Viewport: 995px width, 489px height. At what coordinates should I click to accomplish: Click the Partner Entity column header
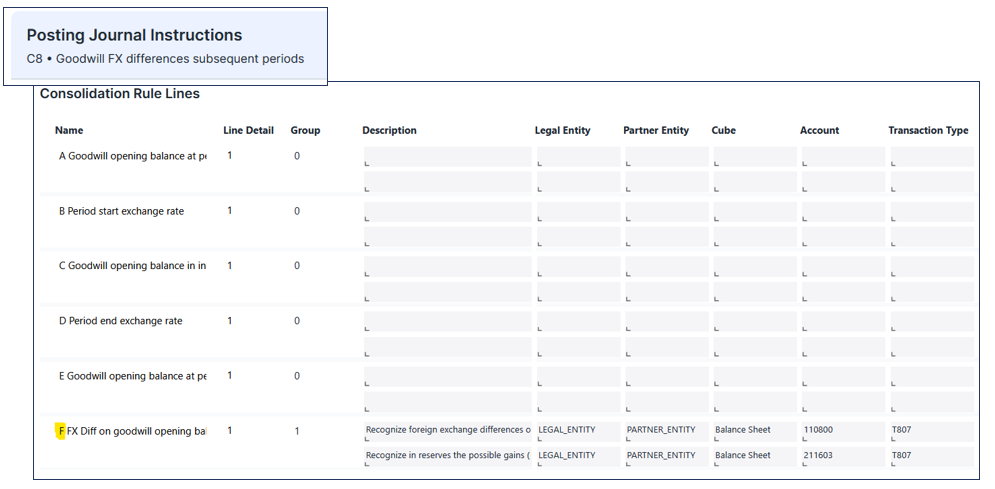[x=656, y=130]
